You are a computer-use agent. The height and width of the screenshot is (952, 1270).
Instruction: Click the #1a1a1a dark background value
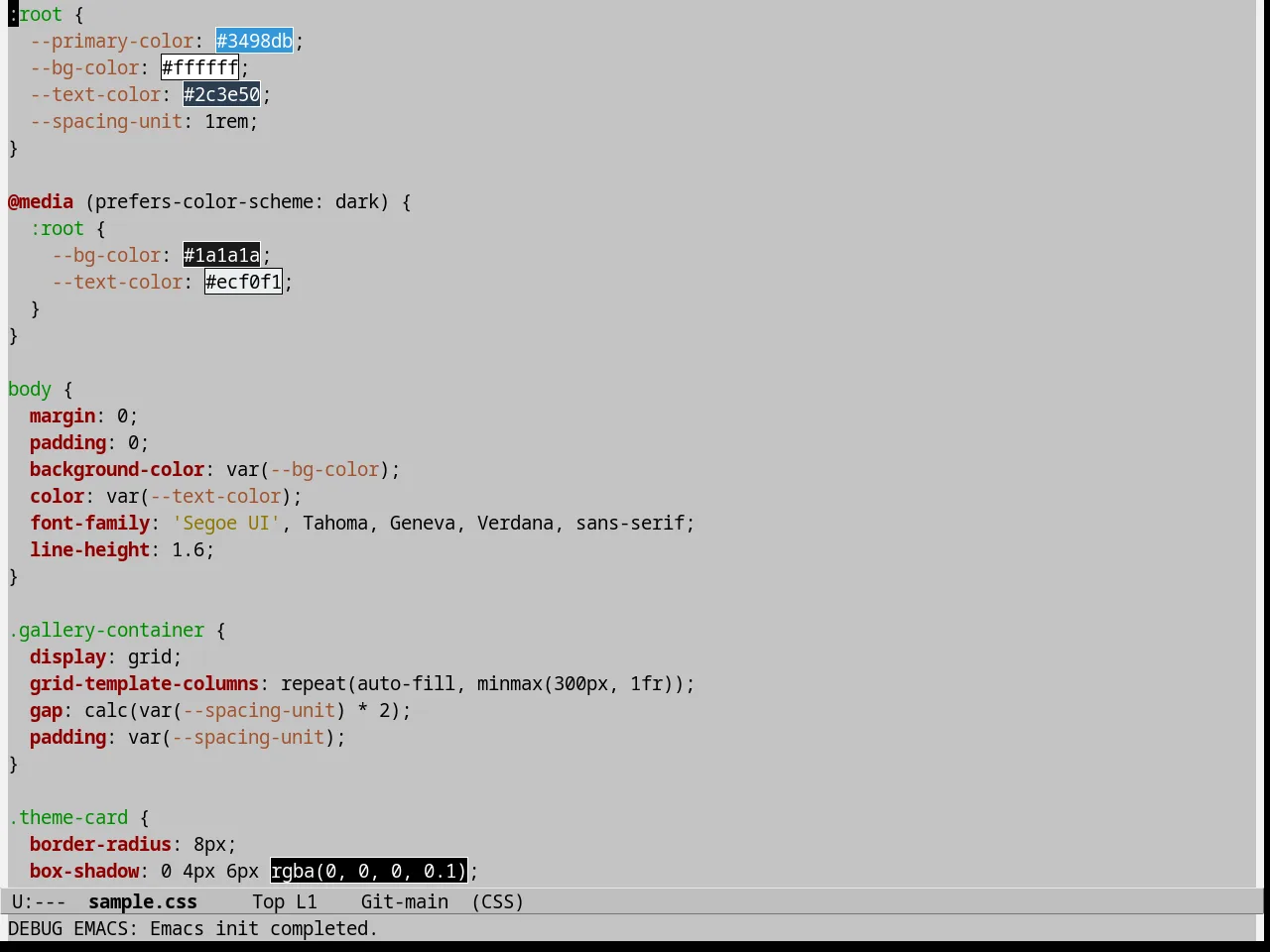point(221,255)
